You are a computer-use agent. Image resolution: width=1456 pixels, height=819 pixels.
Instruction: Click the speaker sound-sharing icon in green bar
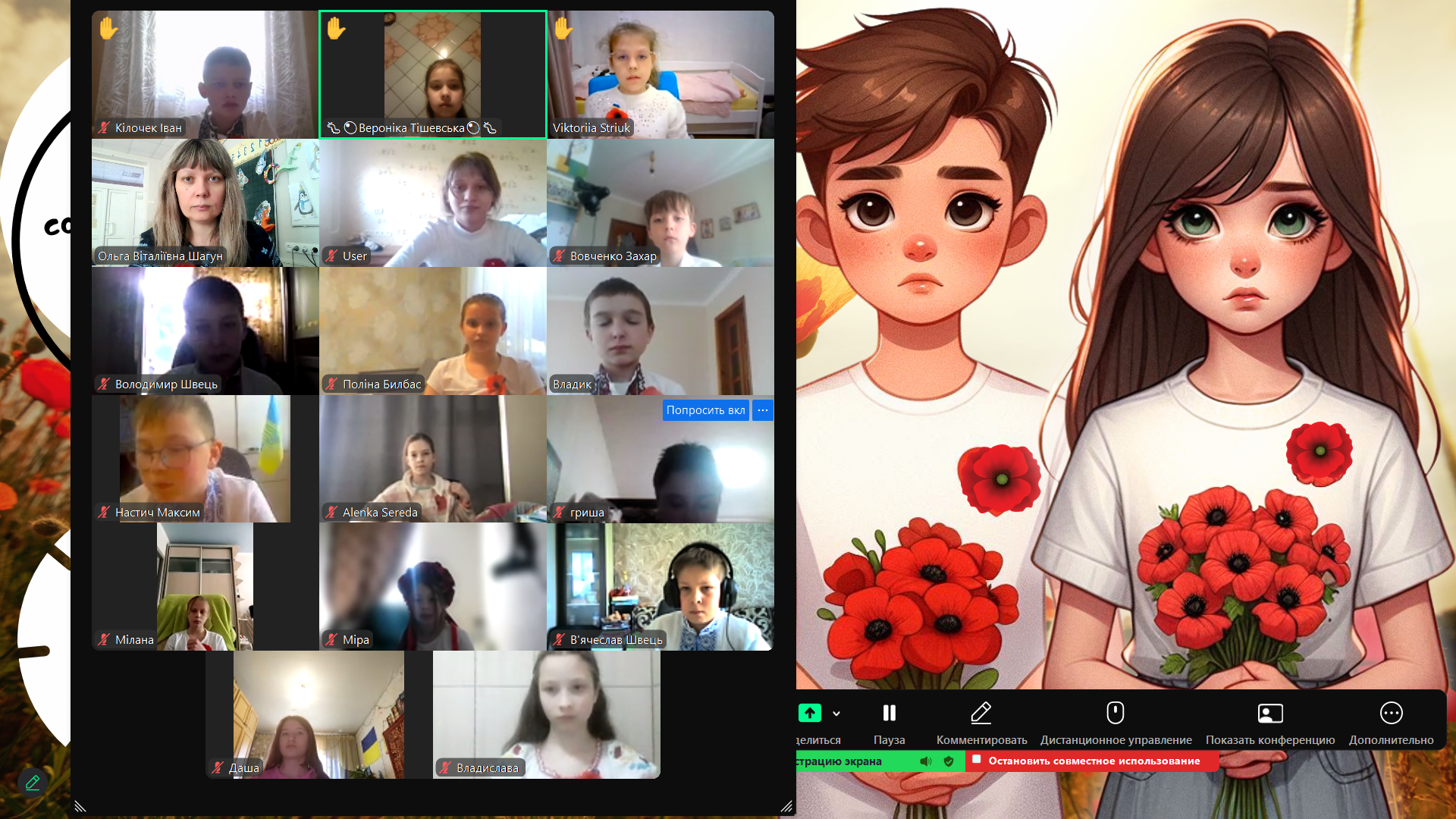[926, 761]
